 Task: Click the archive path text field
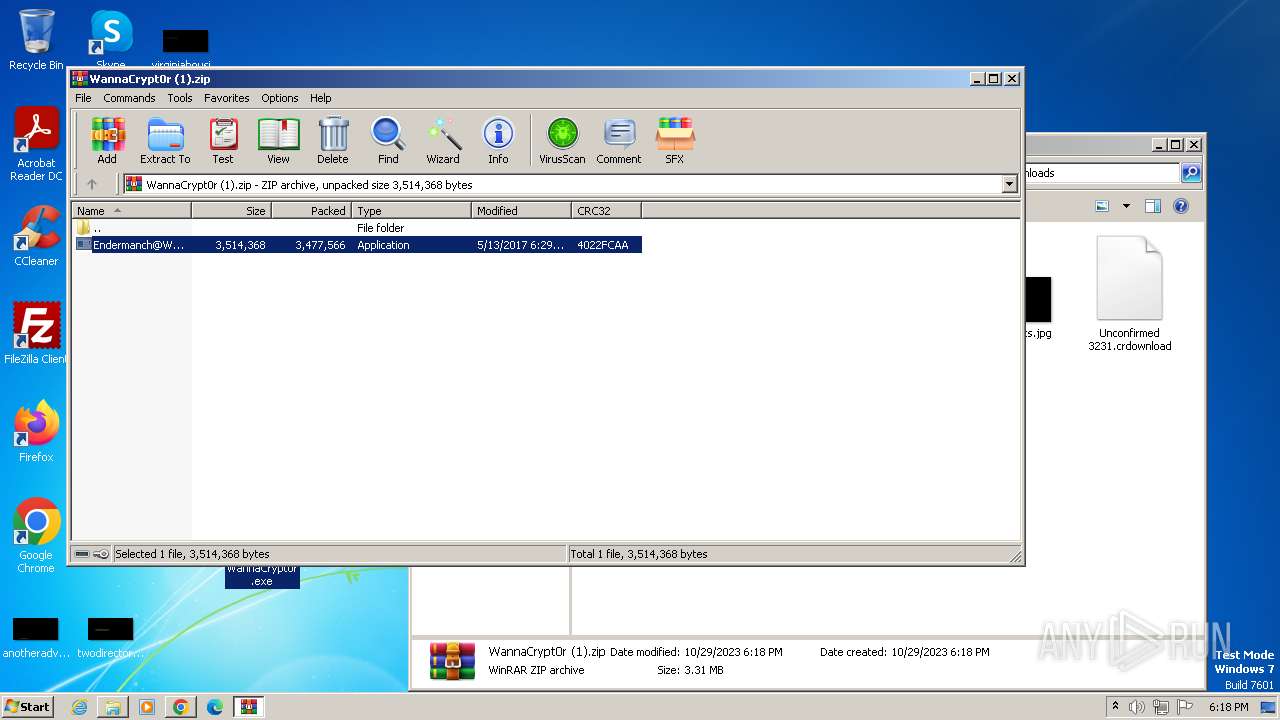tap(563, 184)
